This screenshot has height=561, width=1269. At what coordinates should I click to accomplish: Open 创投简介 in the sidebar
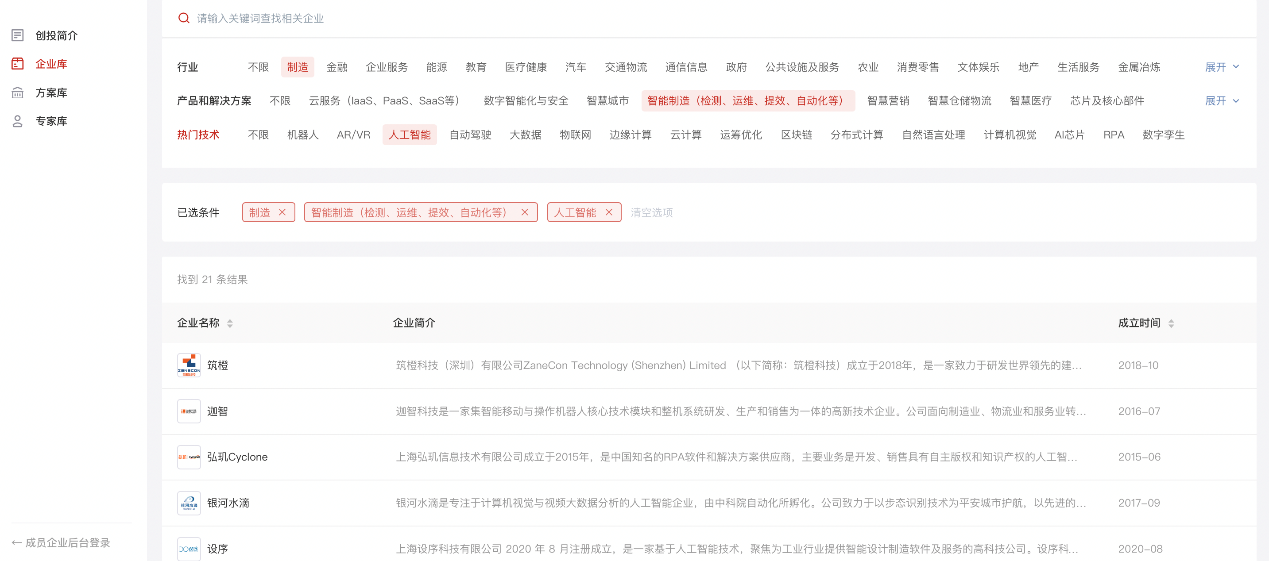click(56, 35)
